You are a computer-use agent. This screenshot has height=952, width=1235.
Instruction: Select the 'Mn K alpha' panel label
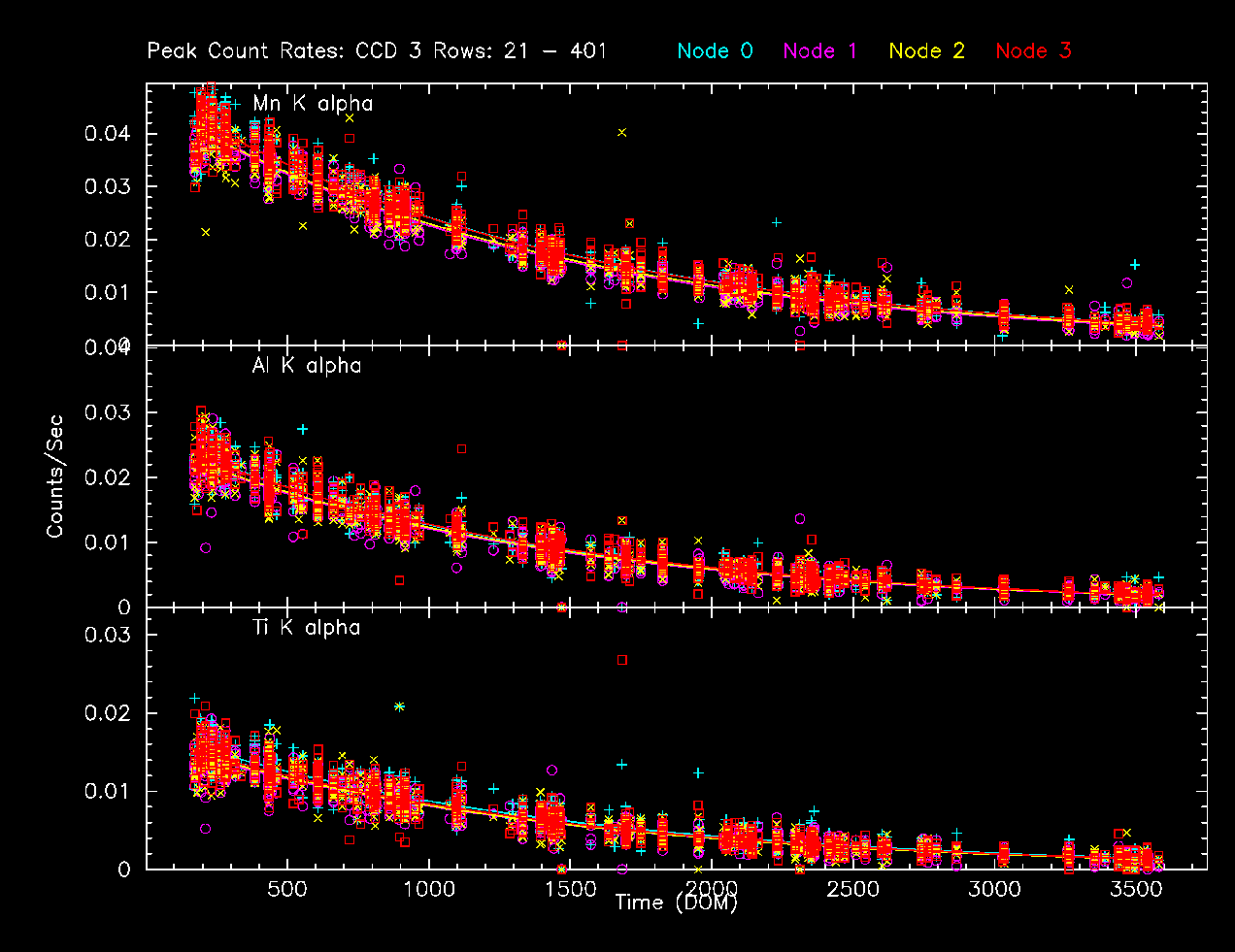click(313, 104)
